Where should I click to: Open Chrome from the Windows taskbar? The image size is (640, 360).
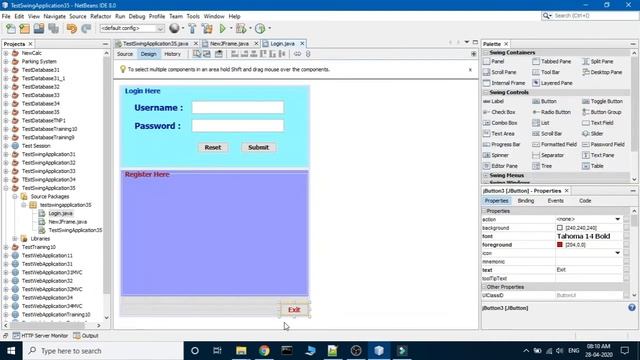pyautogui.click(x=264, y=350)
